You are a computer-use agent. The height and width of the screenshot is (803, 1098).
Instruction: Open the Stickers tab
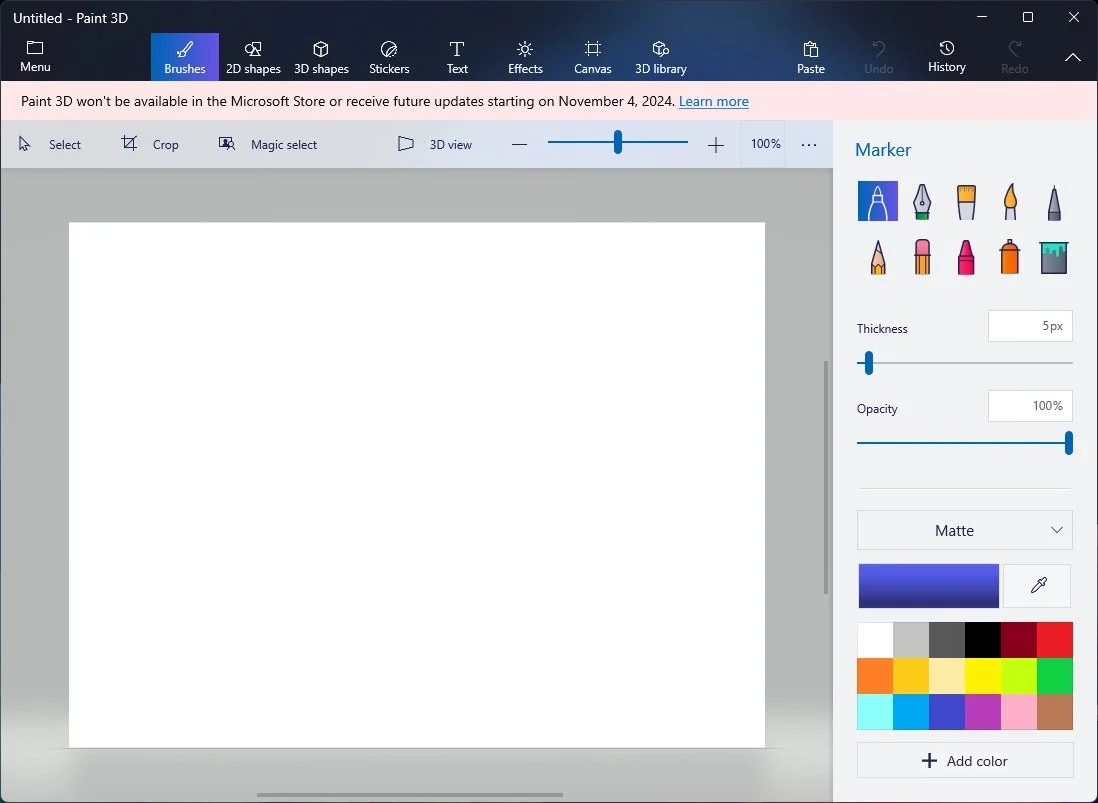[x=389, y=56]
